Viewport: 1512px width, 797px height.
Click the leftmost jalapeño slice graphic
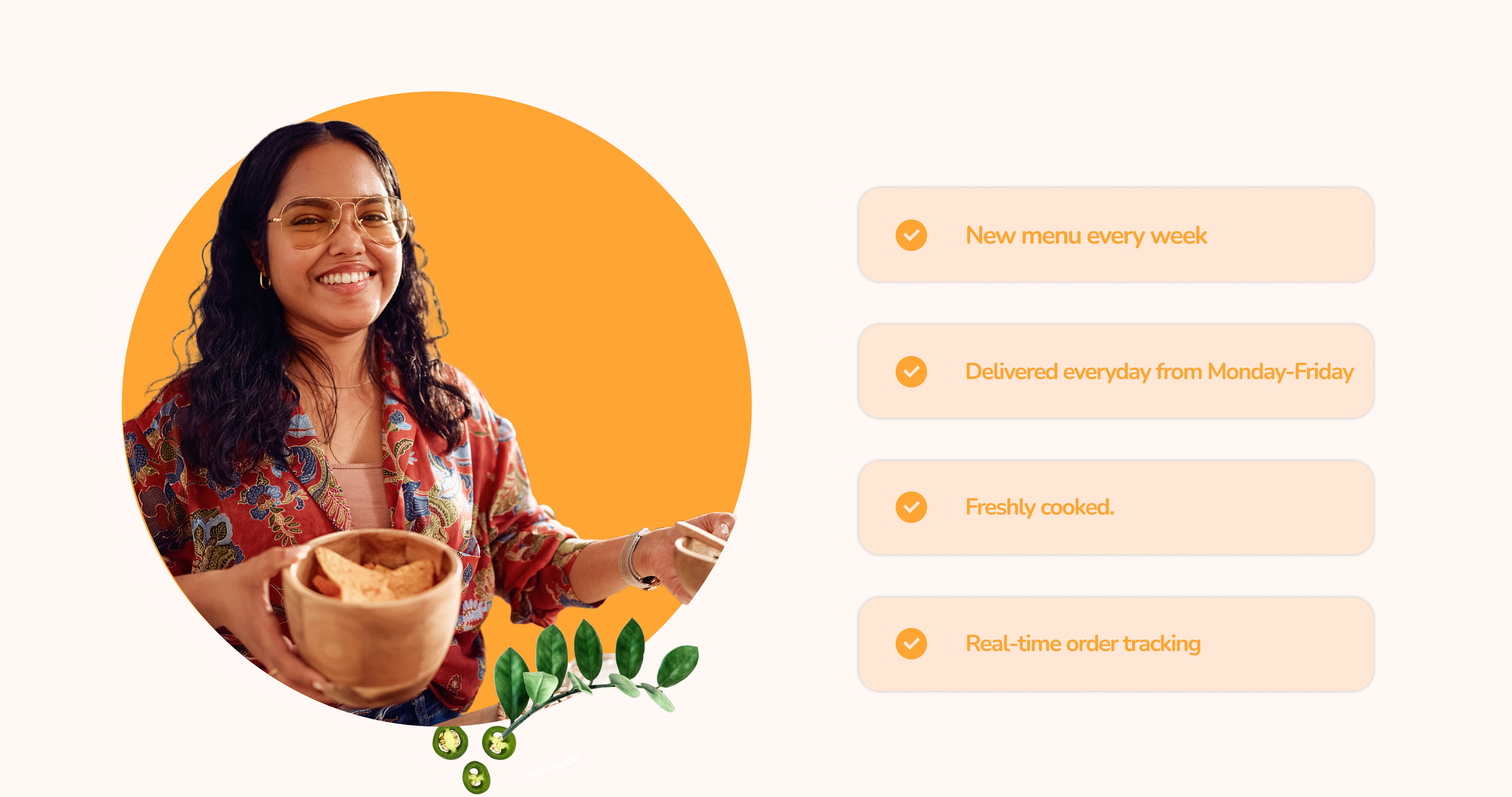click(450, 742)
